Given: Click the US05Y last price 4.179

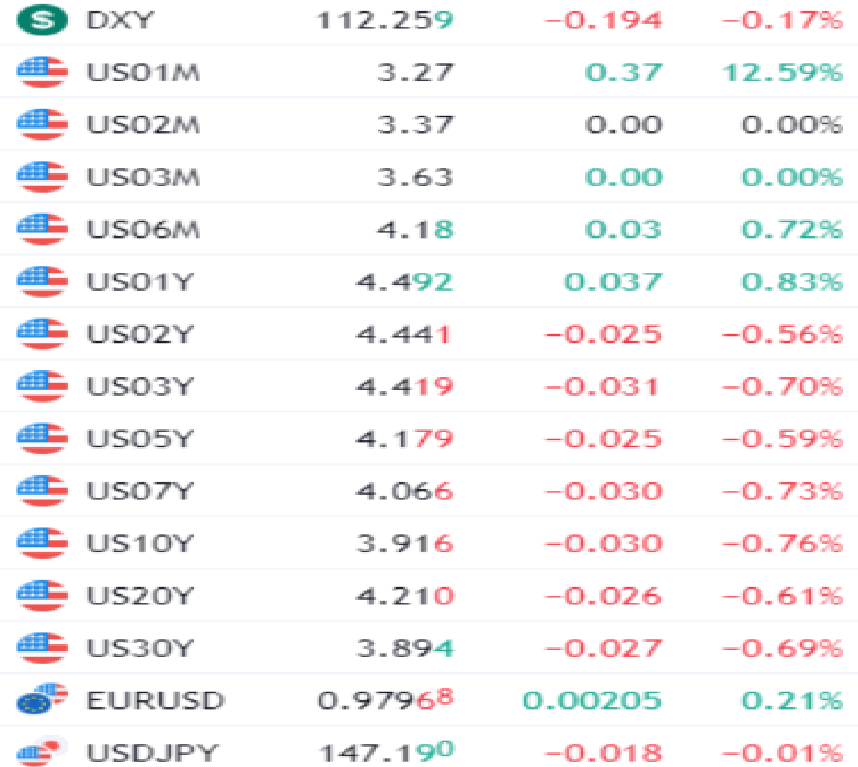Looking at the screenshot, I should tap(404, 439).
